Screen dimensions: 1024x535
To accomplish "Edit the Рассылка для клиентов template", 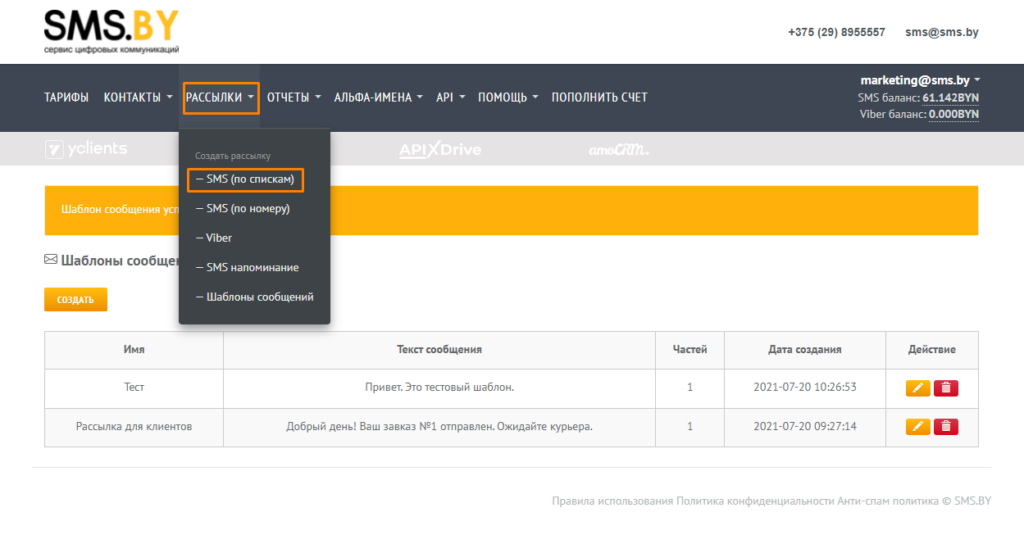I will tap(918, 427).
